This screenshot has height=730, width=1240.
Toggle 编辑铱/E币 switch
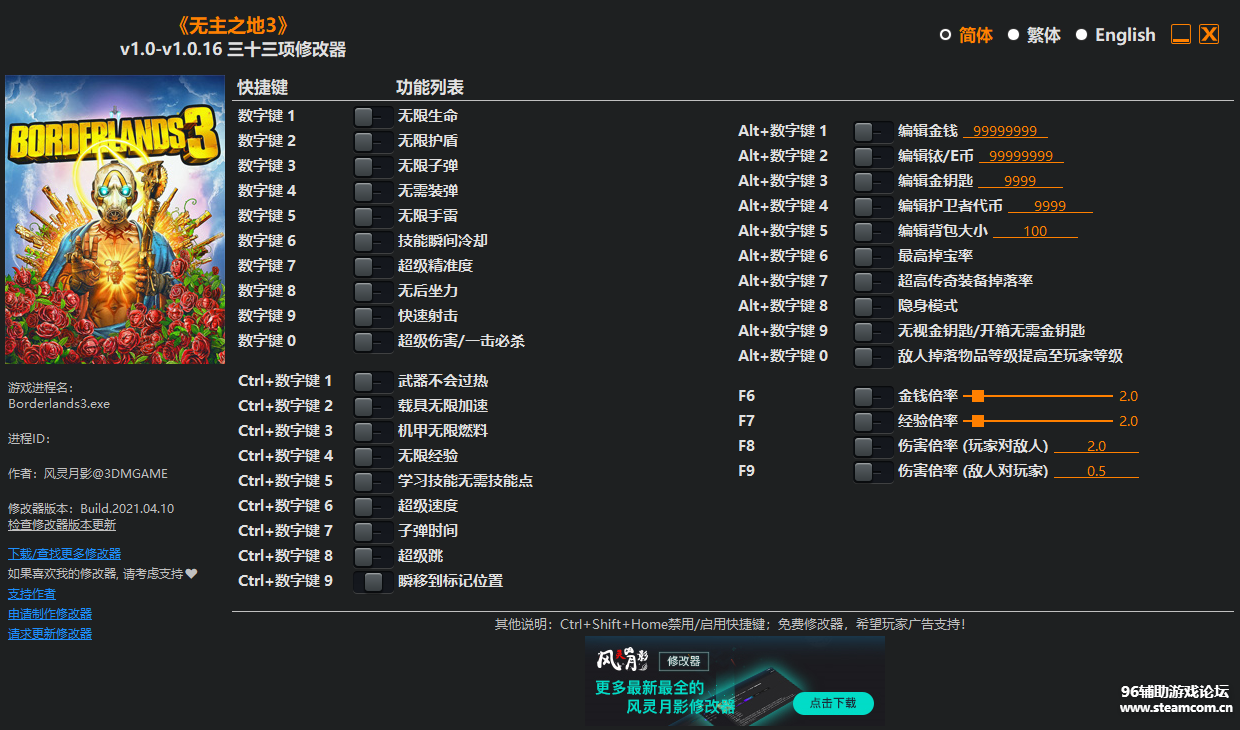coord(872,156)
